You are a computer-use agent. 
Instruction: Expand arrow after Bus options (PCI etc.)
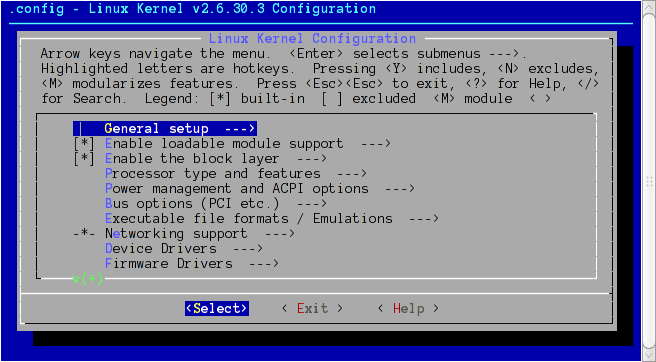(312, 204)
